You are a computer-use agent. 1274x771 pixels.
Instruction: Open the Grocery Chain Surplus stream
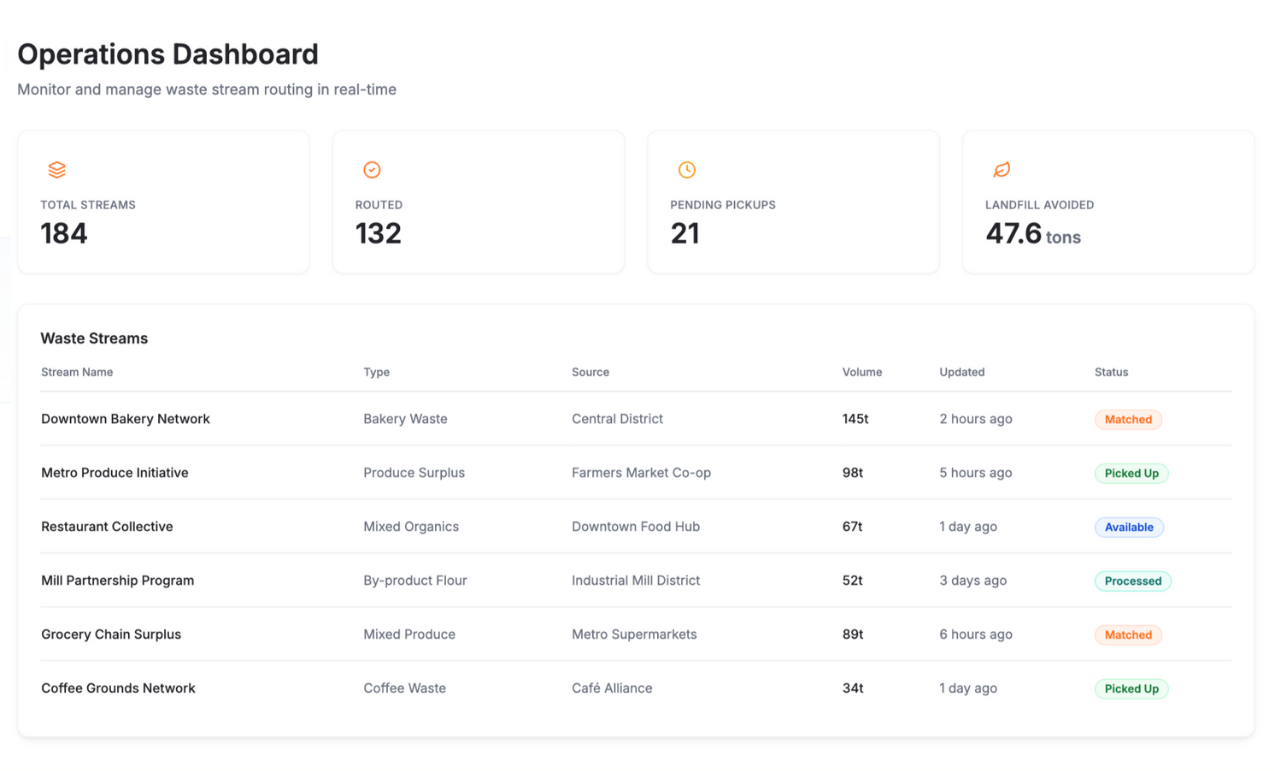(111, 635)
